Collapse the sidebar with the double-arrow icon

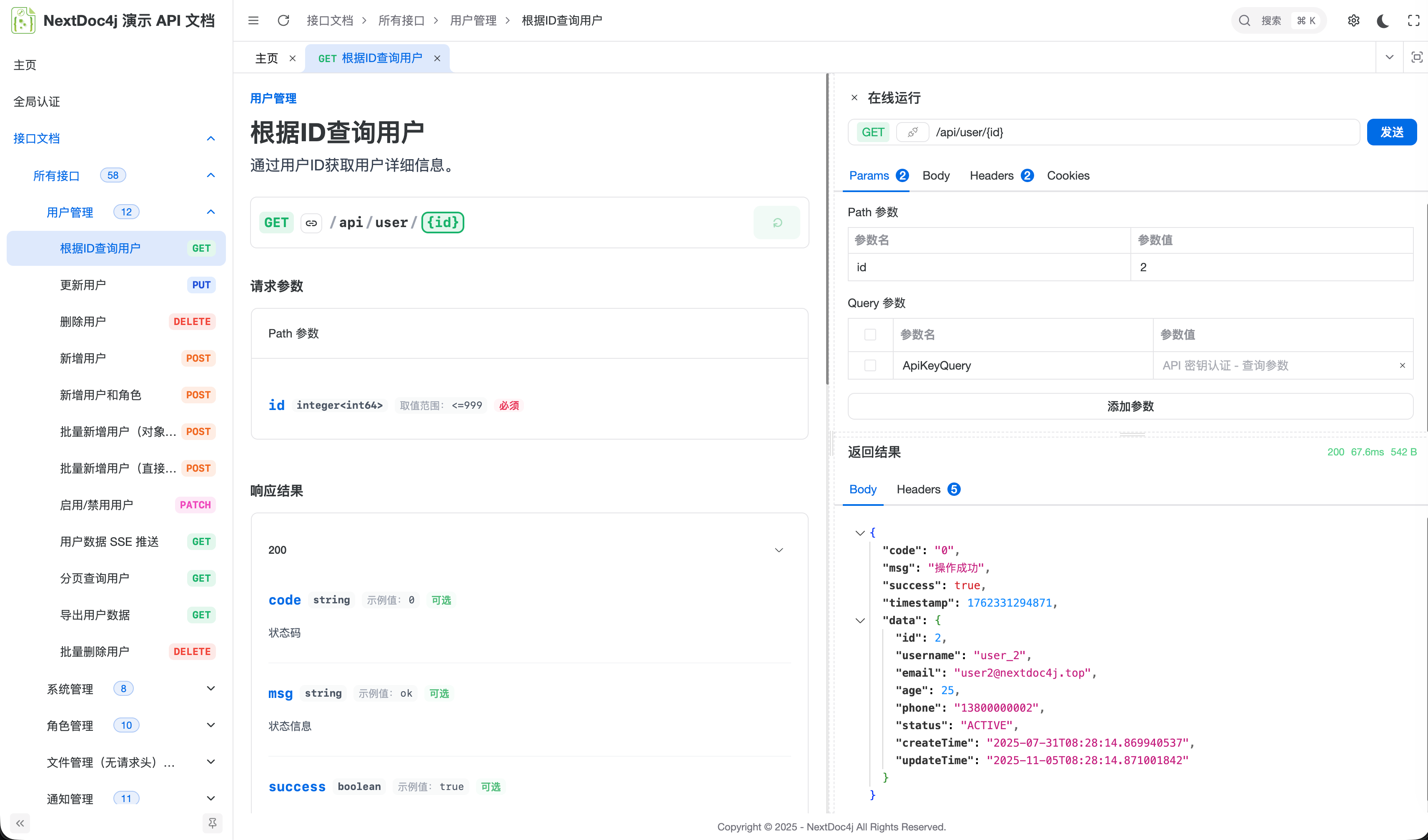(x=20, y=823)
